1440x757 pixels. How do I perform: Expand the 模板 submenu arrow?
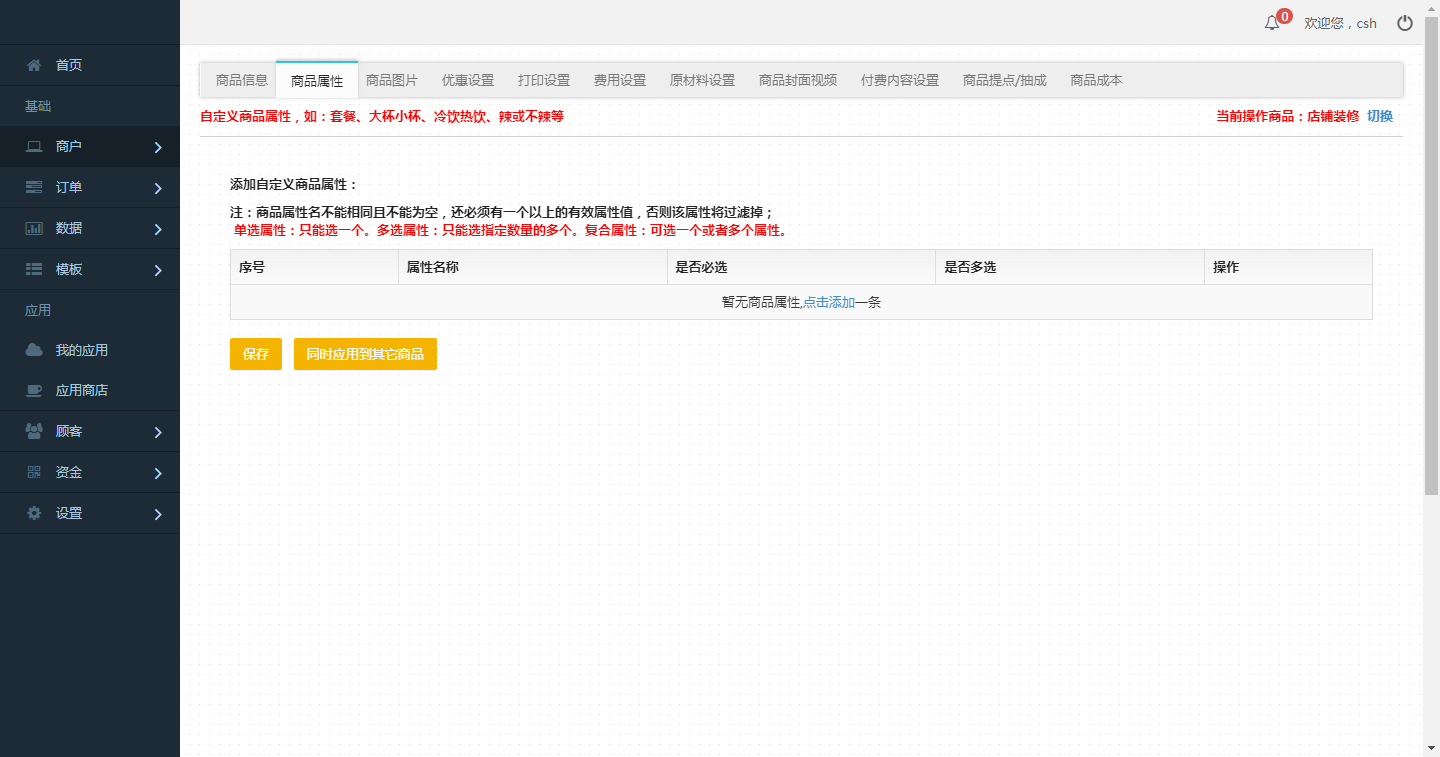tap(158, 270)
